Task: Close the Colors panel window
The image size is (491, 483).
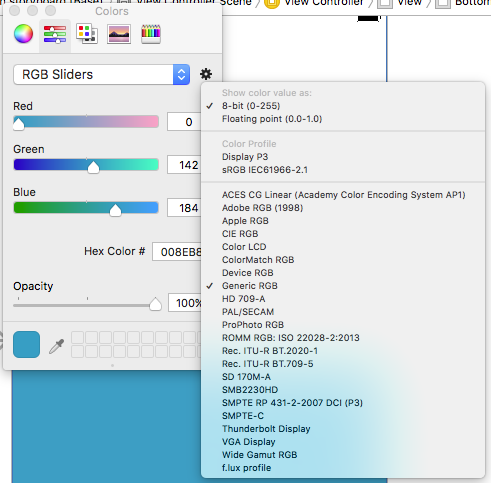Action: 14,11
